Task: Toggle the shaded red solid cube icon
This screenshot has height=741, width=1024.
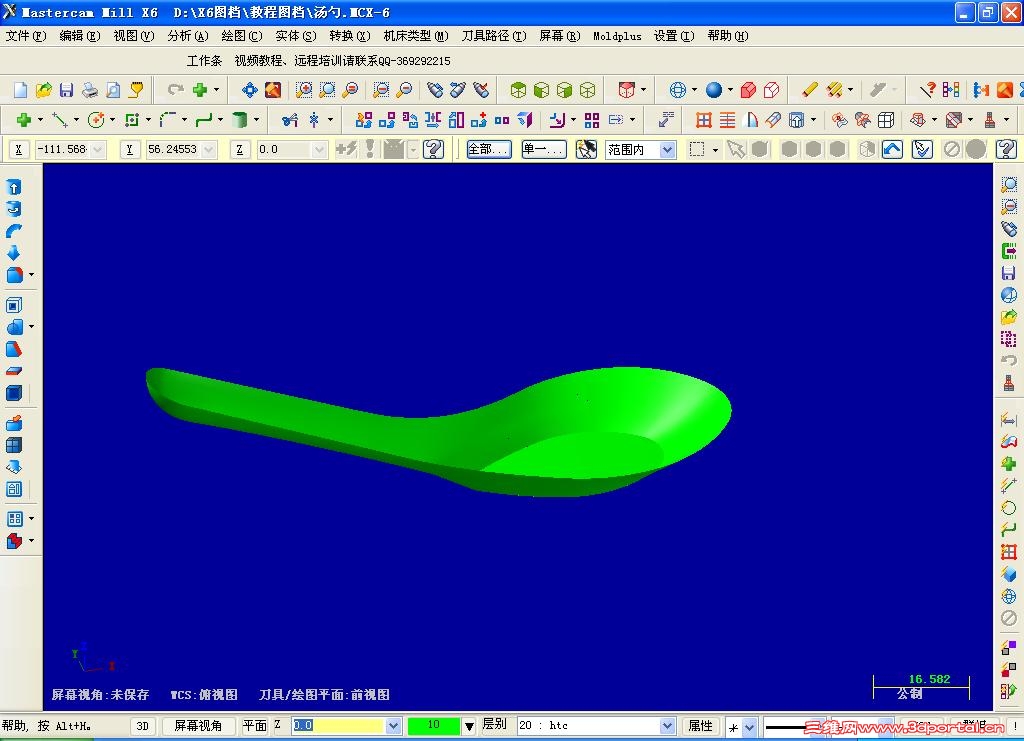Action: click(748, 90)
